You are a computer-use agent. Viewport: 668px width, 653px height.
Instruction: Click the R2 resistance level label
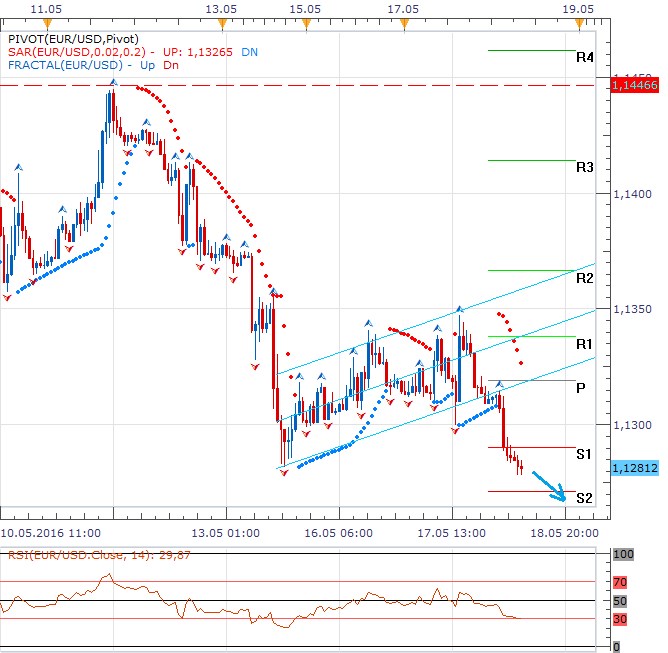(x=585, y=278)
